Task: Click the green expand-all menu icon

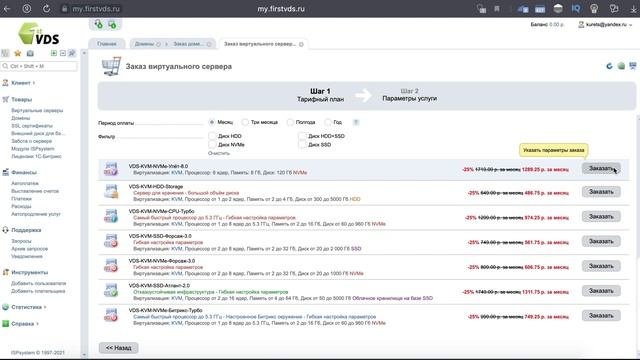Action: [53, 53]
